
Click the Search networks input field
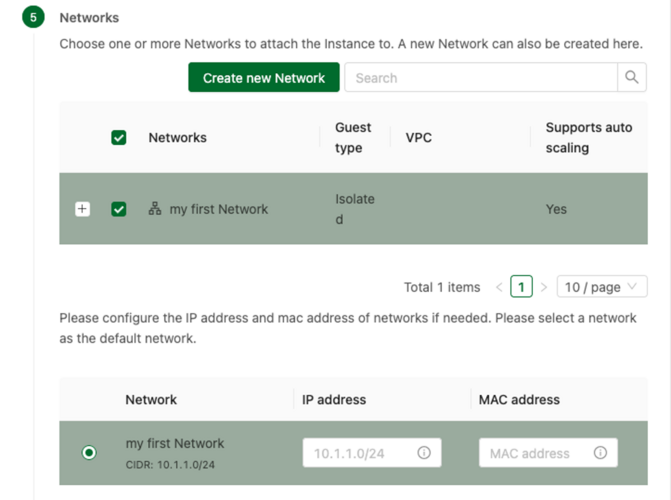[481, 77]
